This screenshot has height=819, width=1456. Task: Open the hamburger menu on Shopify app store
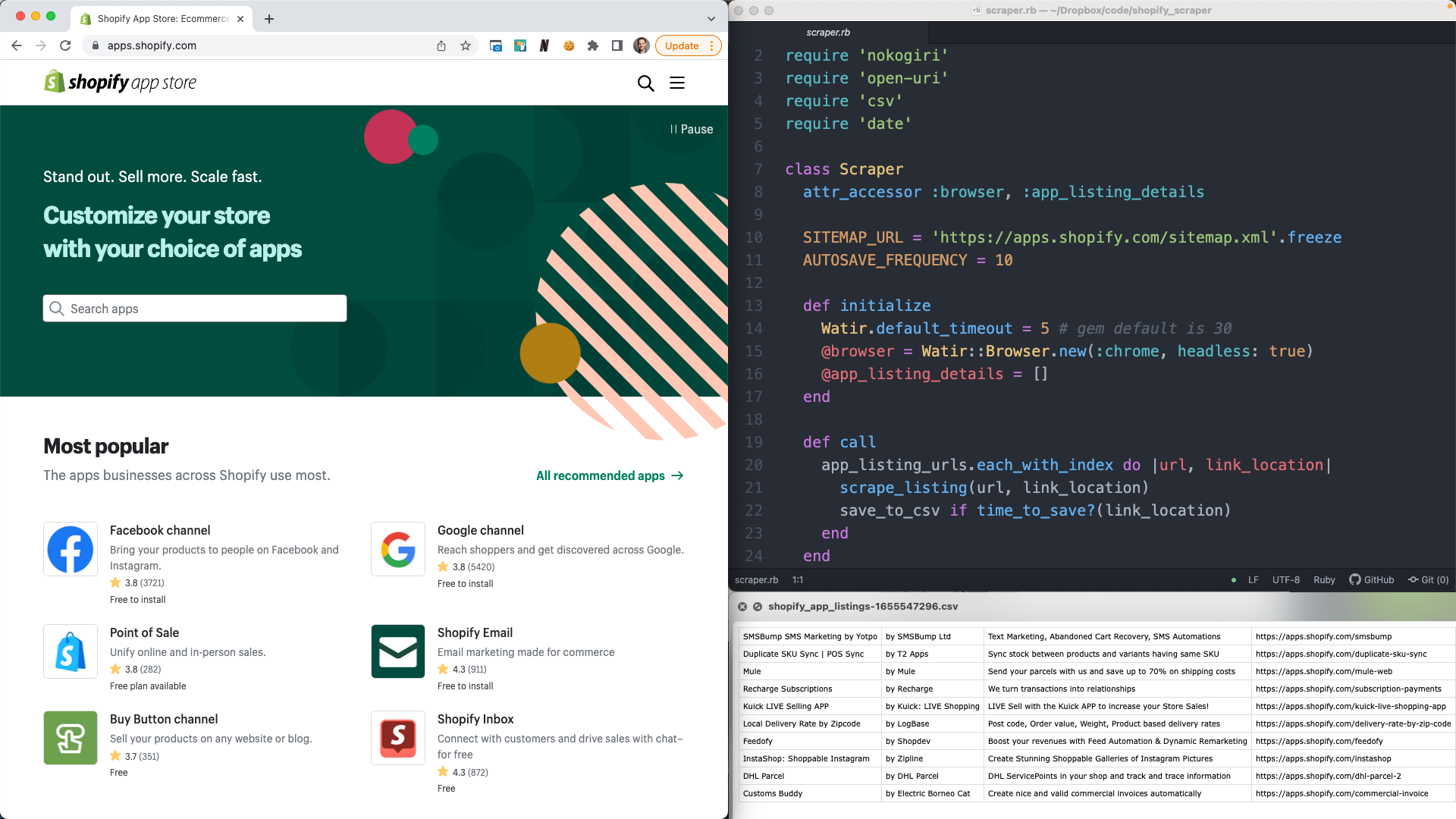[x=677, y=83]
